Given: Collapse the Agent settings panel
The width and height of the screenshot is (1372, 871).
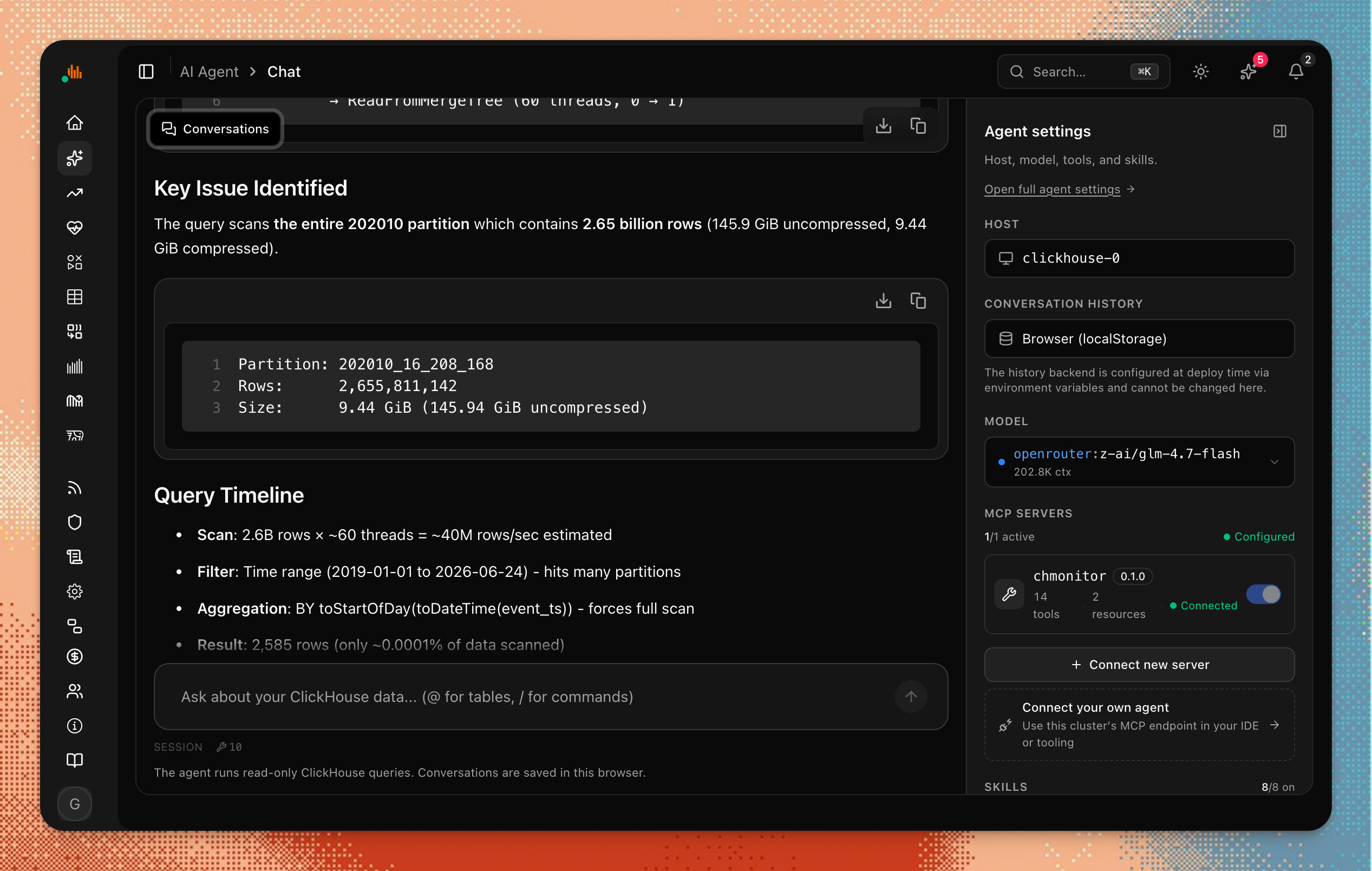Looking at the screenshot, I should tap(1280, 132).
